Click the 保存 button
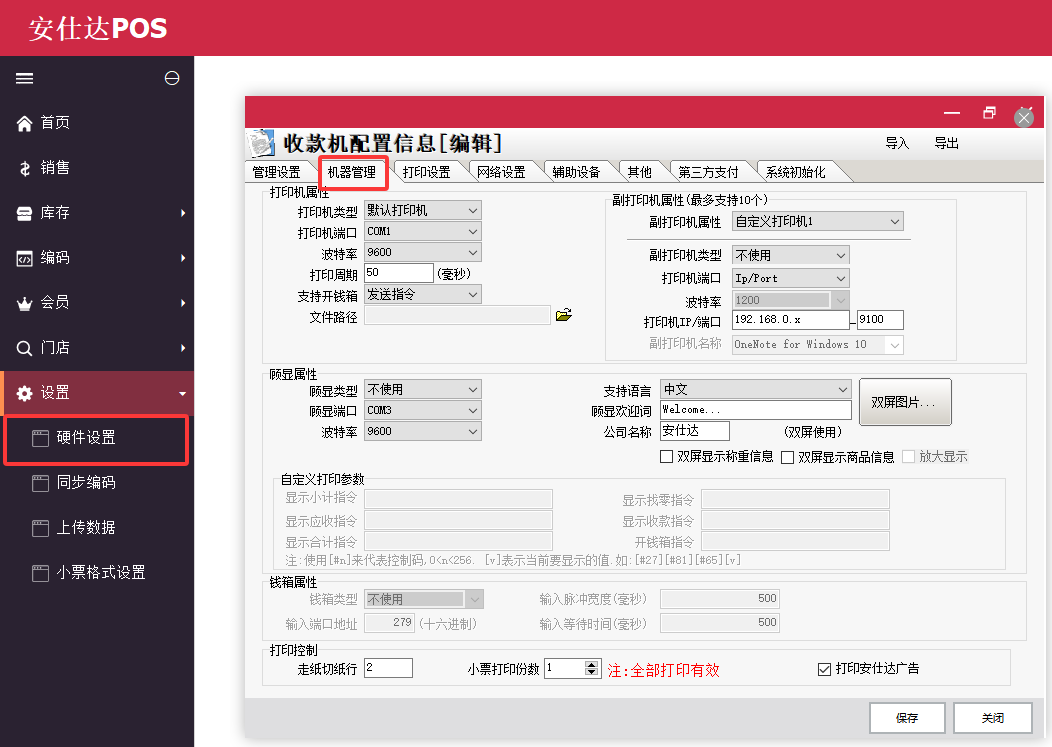 pyautogui.click(x=907, y=718)
